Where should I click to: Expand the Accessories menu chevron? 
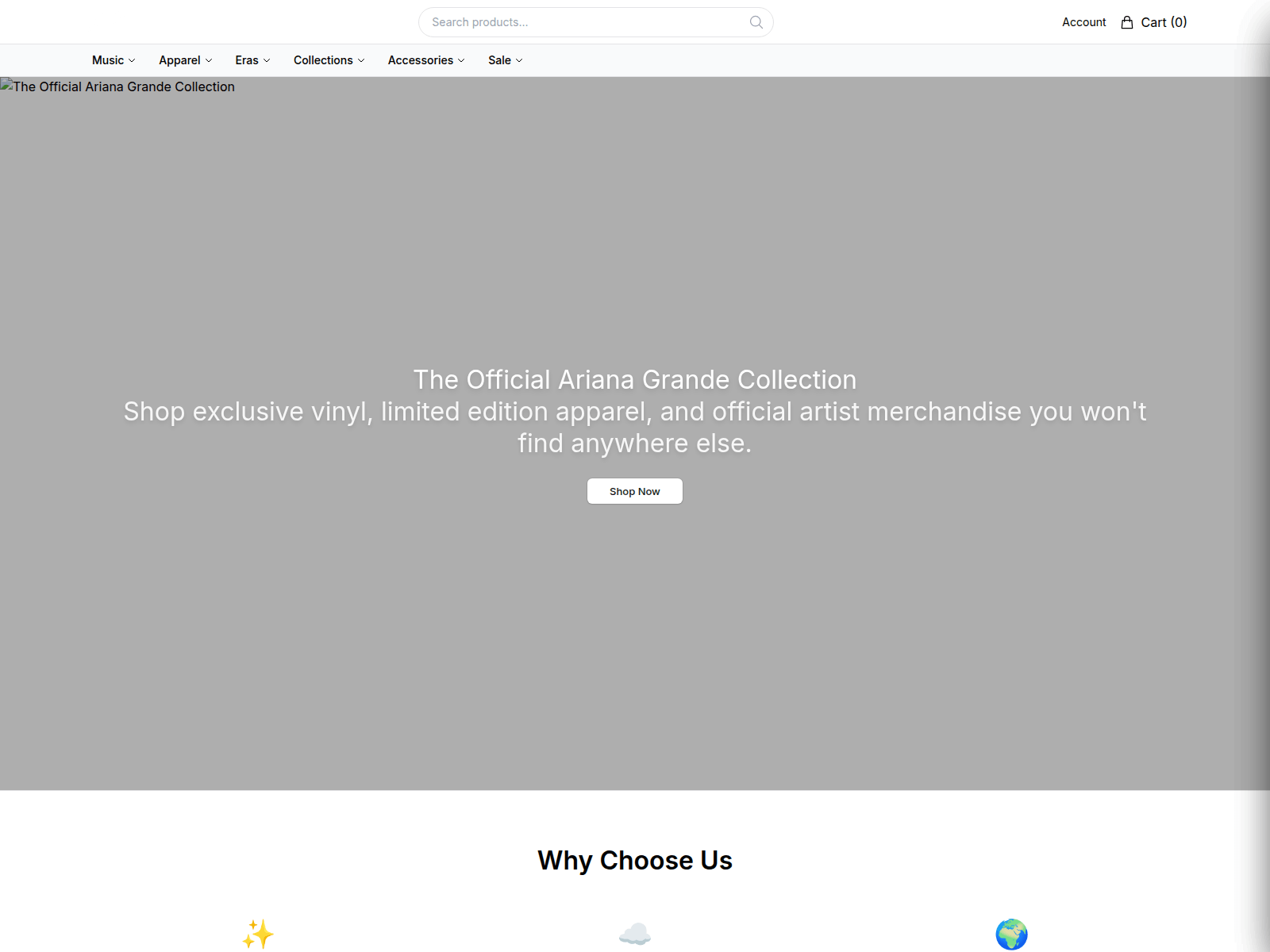[461, 60]
